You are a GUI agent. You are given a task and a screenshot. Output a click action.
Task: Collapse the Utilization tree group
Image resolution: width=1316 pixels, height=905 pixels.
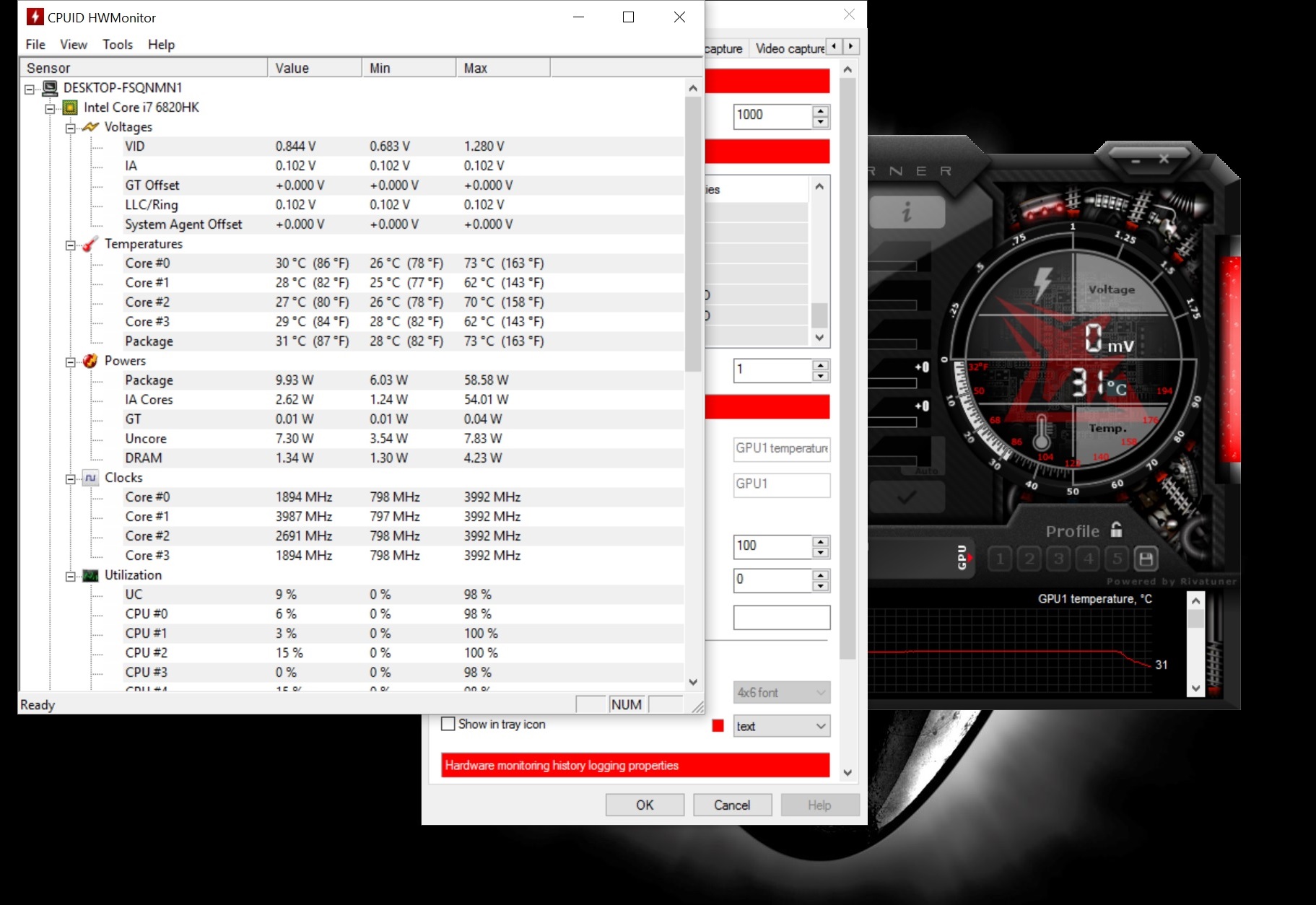coord(70,576)
